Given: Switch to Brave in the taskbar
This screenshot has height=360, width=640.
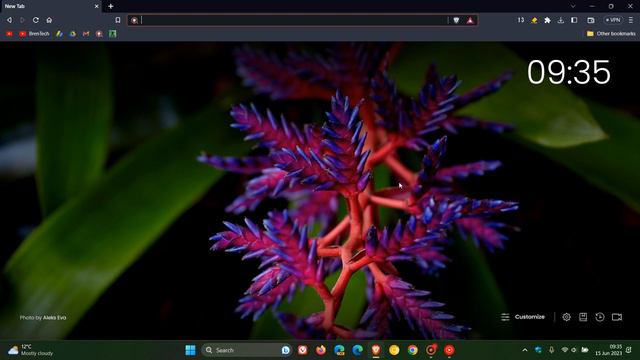Looking at the screenshot, I should click(x=376, y=350).
